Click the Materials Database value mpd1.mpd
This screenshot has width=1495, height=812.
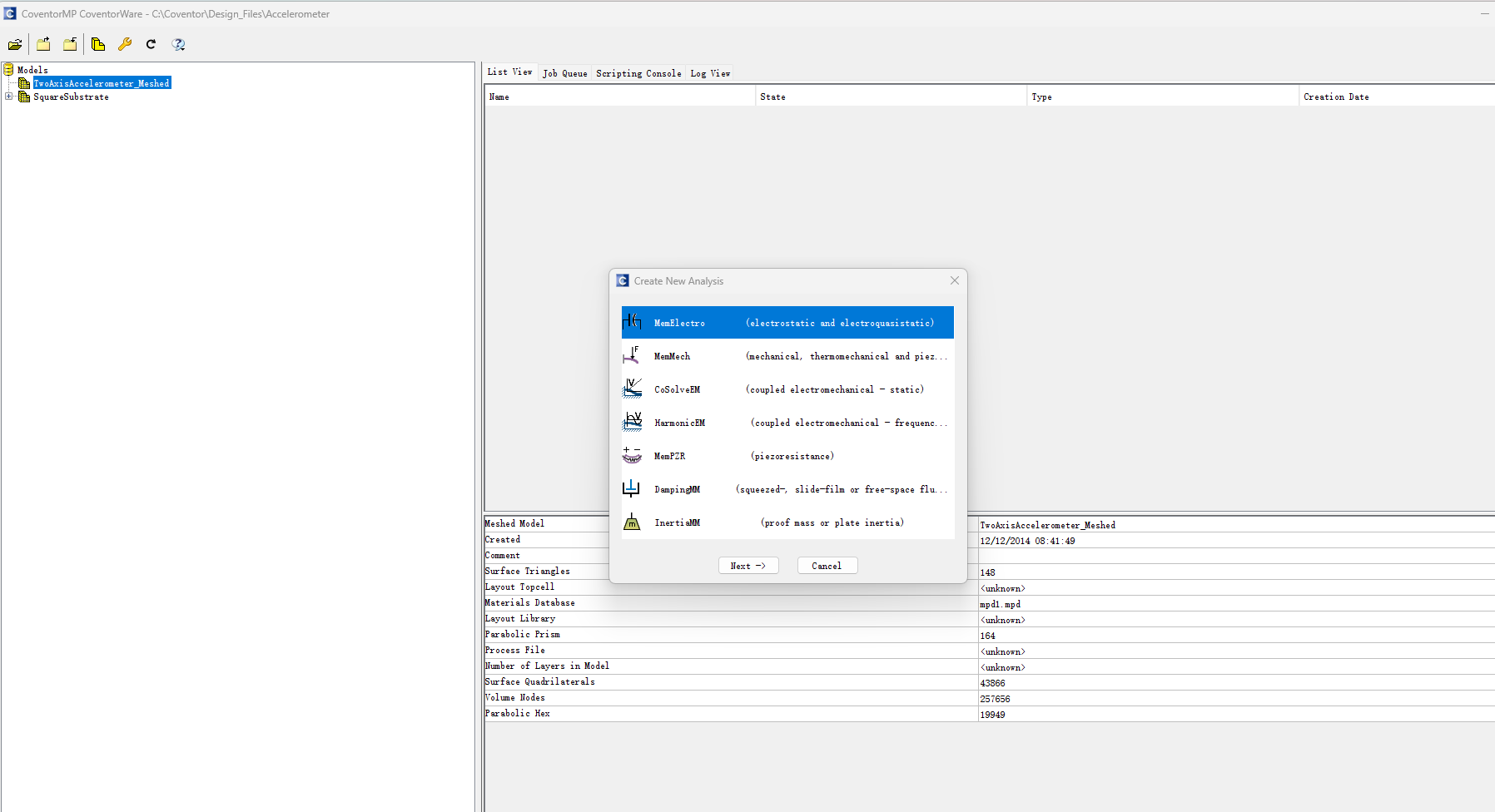1000,604
